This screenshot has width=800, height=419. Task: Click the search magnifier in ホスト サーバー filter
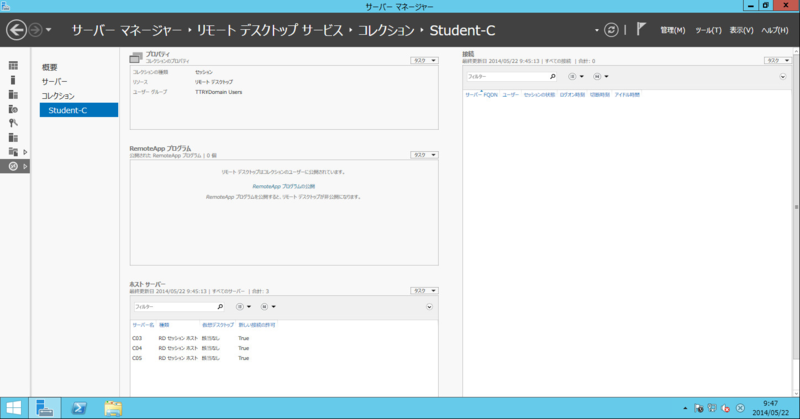click(x=220, y=307)
